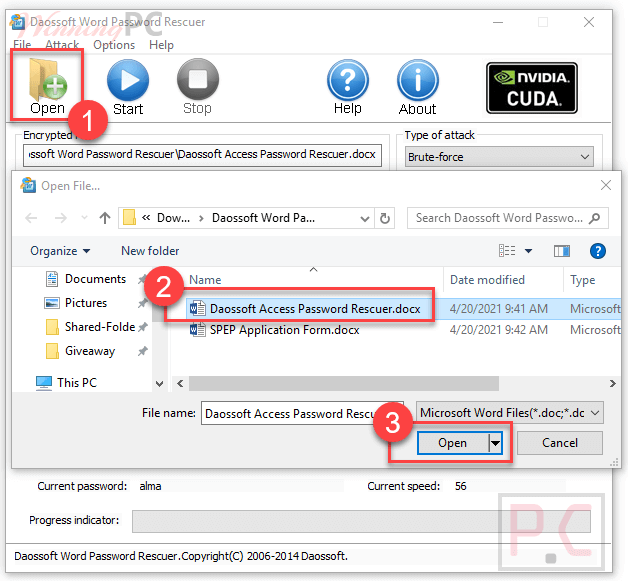The image size is (628, 581).
Task: Select This PC in navigation pane
Action: pos(66,383)
